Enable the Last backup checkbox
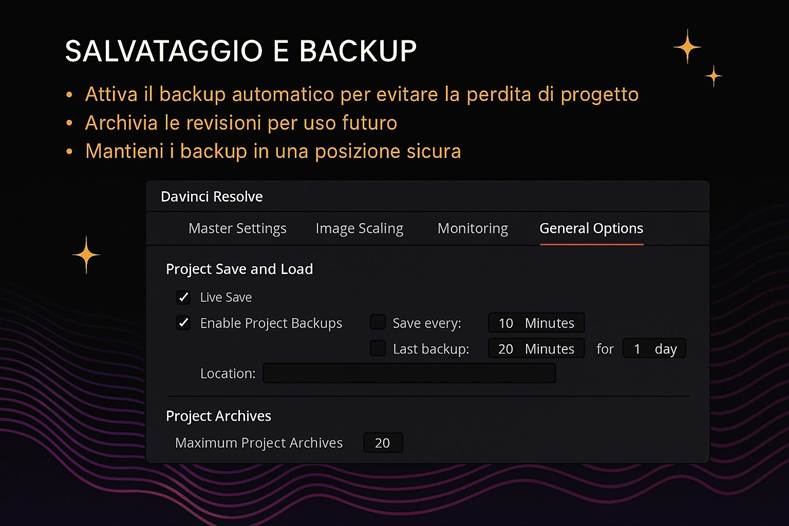 click(x=378, y=348)
